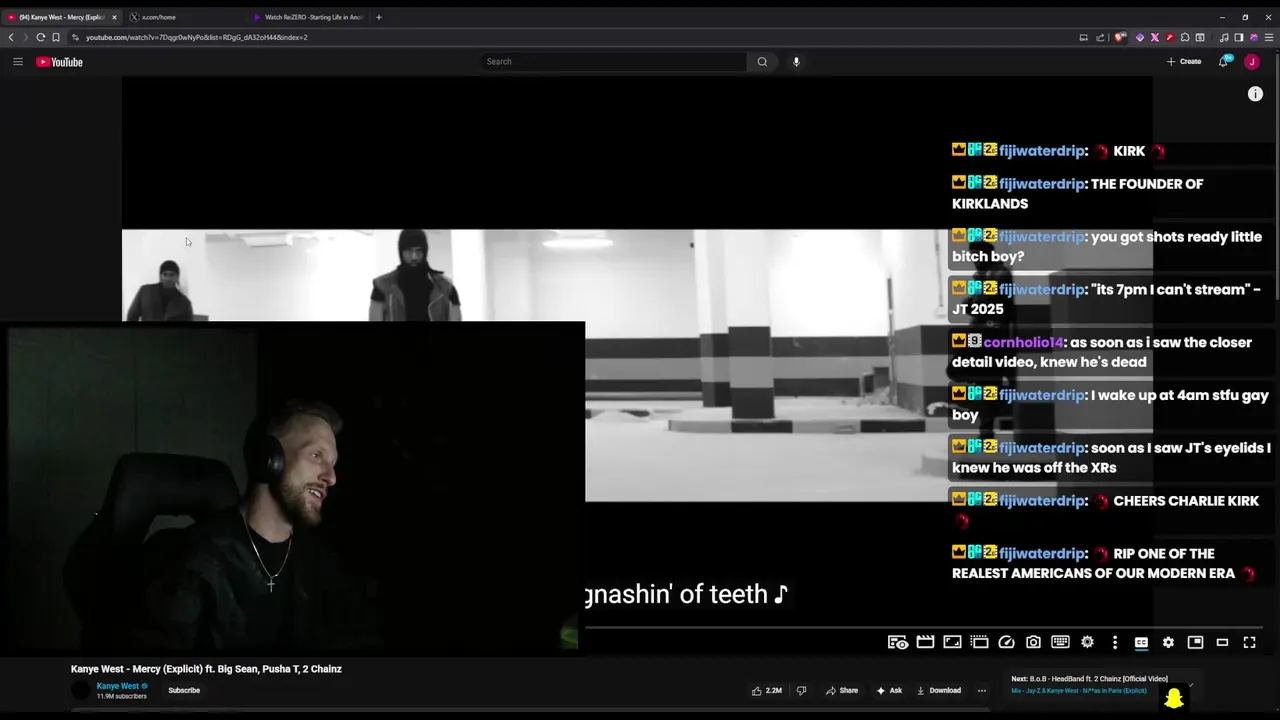Click the site settings icon in address bar
This screenshot has width=1280, height=720.
pos(76,37)
